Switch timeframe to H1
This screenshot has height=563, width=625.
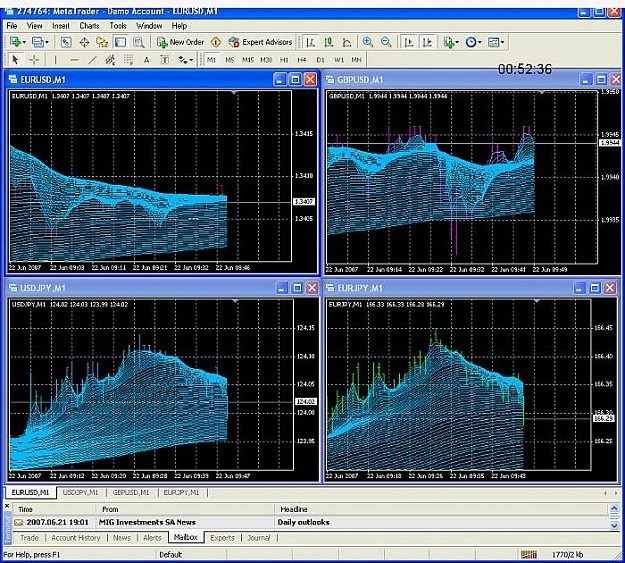pyautogui.click(x=284, y=60)
